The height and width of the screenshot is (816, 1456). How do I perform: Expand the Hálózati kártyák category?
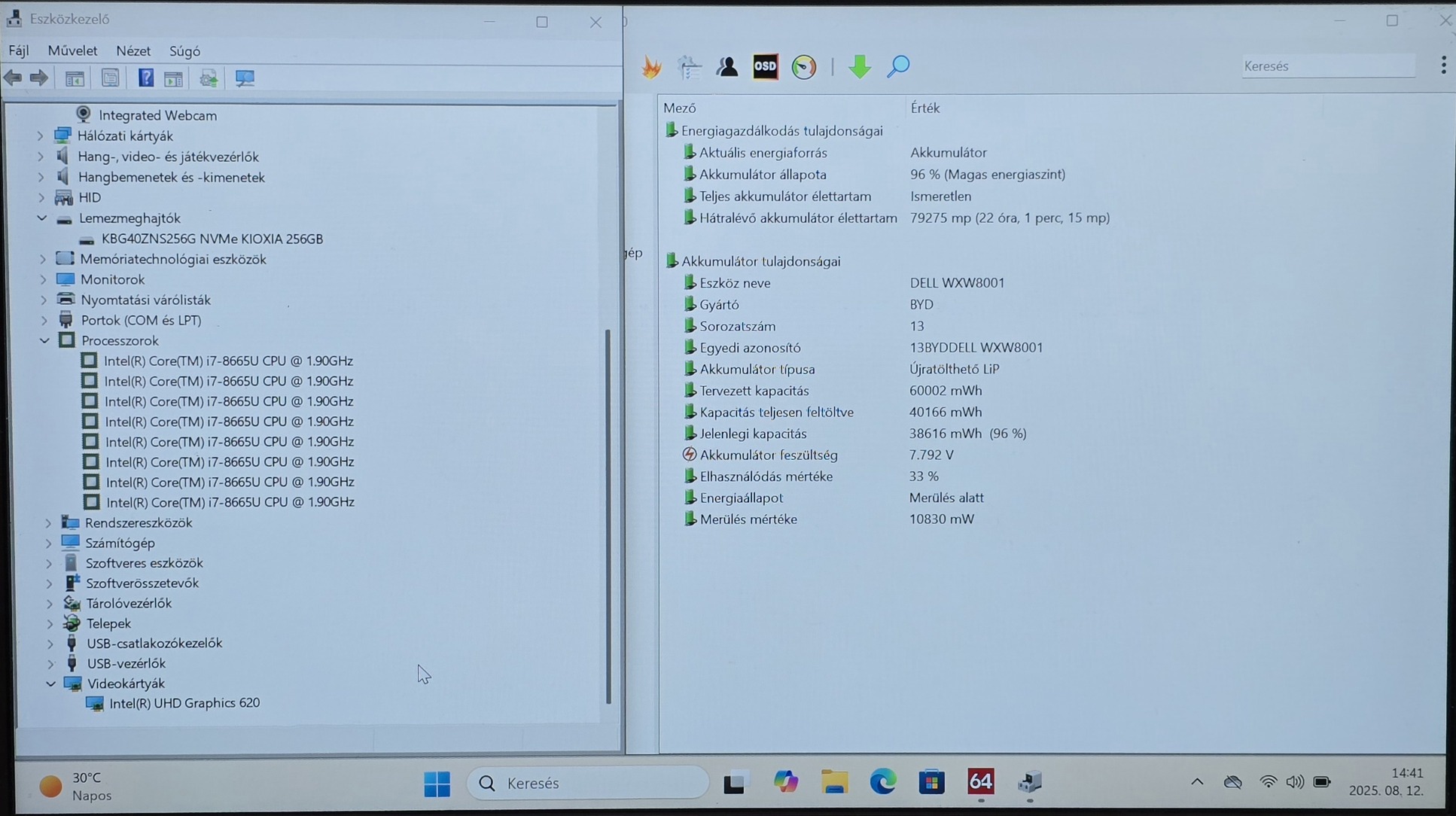pos(41,136)
